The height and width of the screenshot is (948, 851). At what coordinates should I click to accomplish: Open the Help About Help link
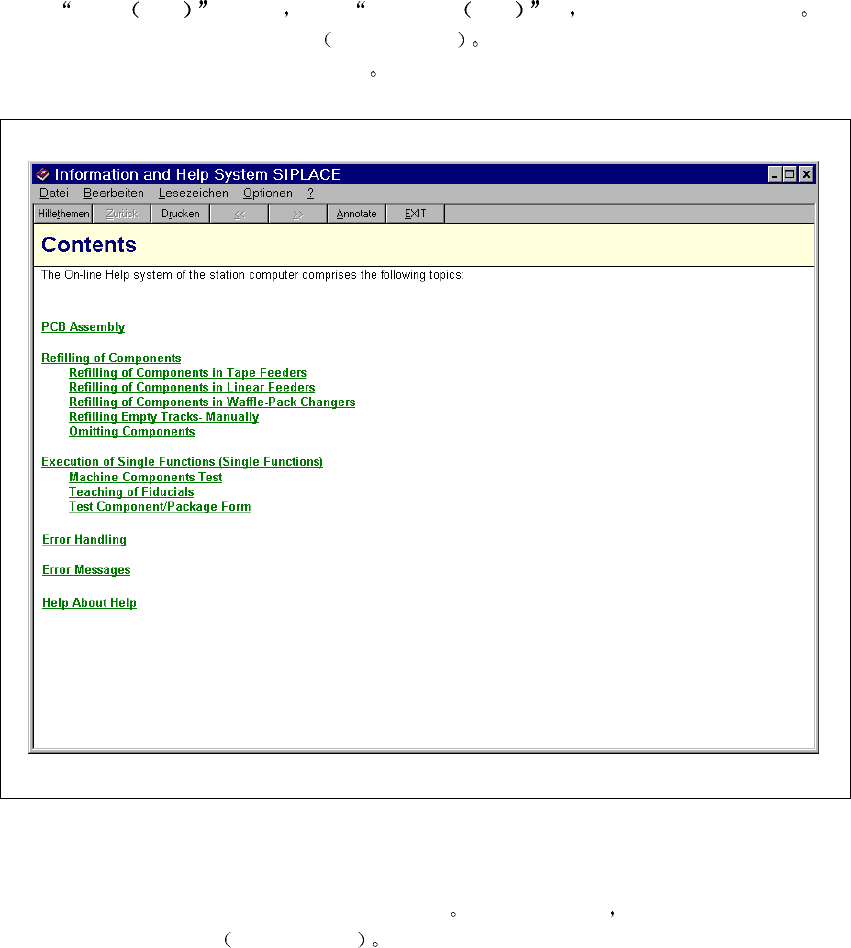click(89, 603)
